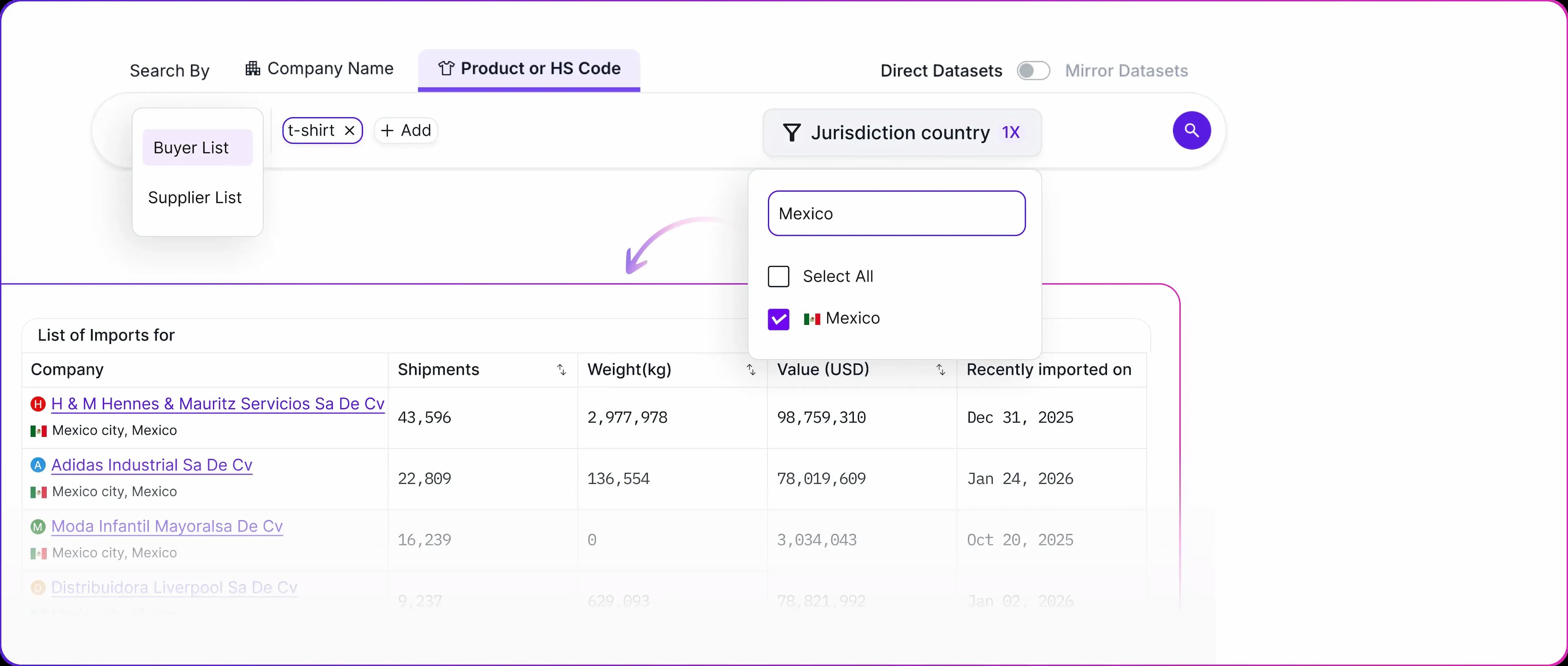This screenshot has width=1568, height=666.
Task: Choose Supplier List from the dropdown
Action: click(195, 198)
